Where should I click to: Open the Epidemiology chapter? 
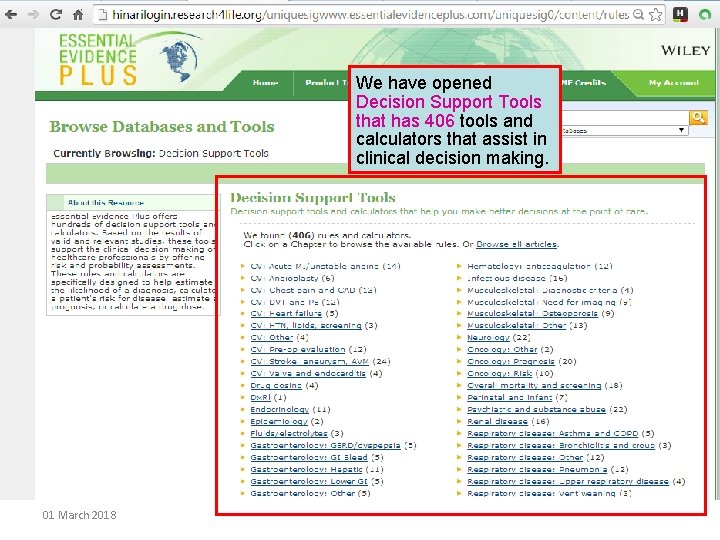[x=279, y=421]
